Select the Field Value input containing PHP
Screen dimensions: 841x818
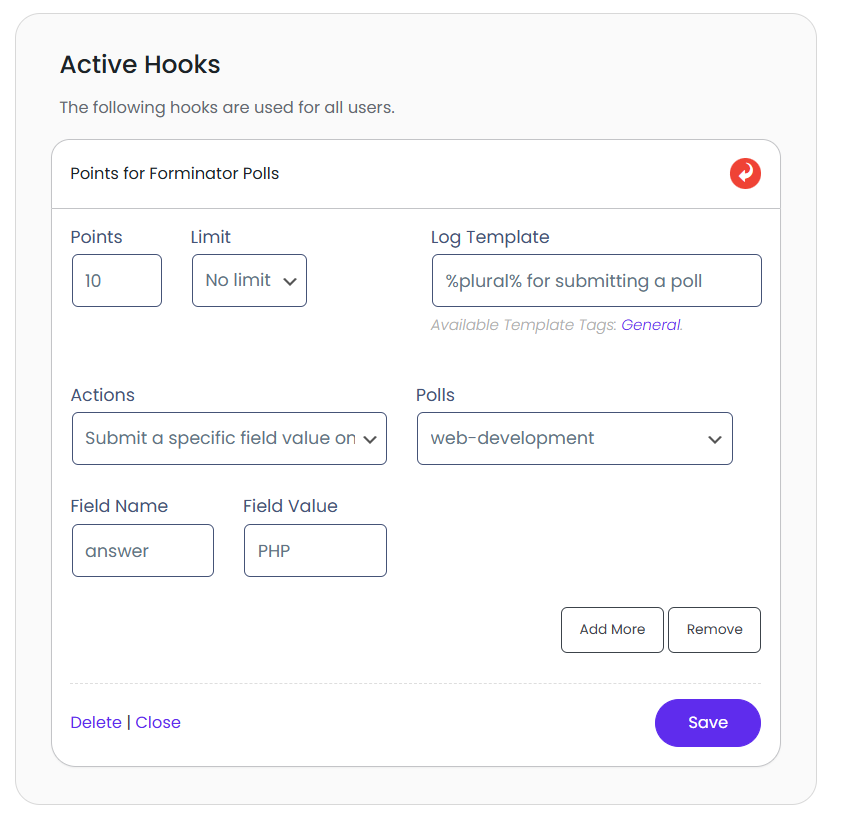tap(315, 551)
